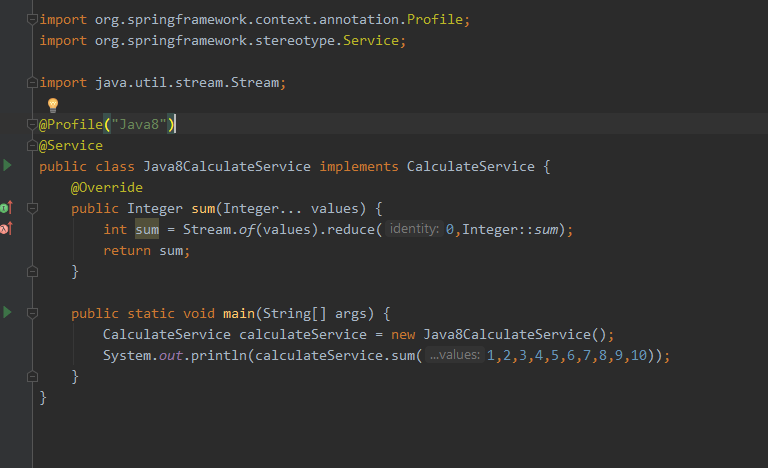Viewport: 768px width, 468px height.
Task: Run the main method using gutter arrow
Action: pos(7,312)
